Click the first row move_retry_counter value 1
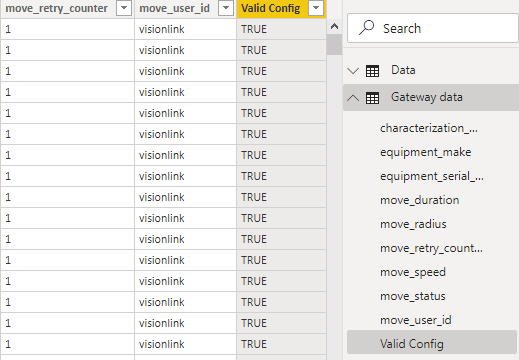 [67, 29]
